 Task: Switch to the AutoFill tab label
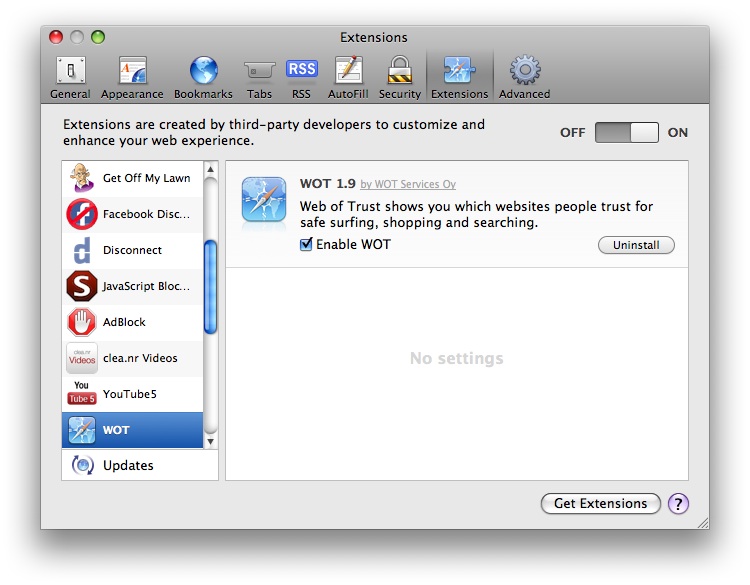point(348,94)
